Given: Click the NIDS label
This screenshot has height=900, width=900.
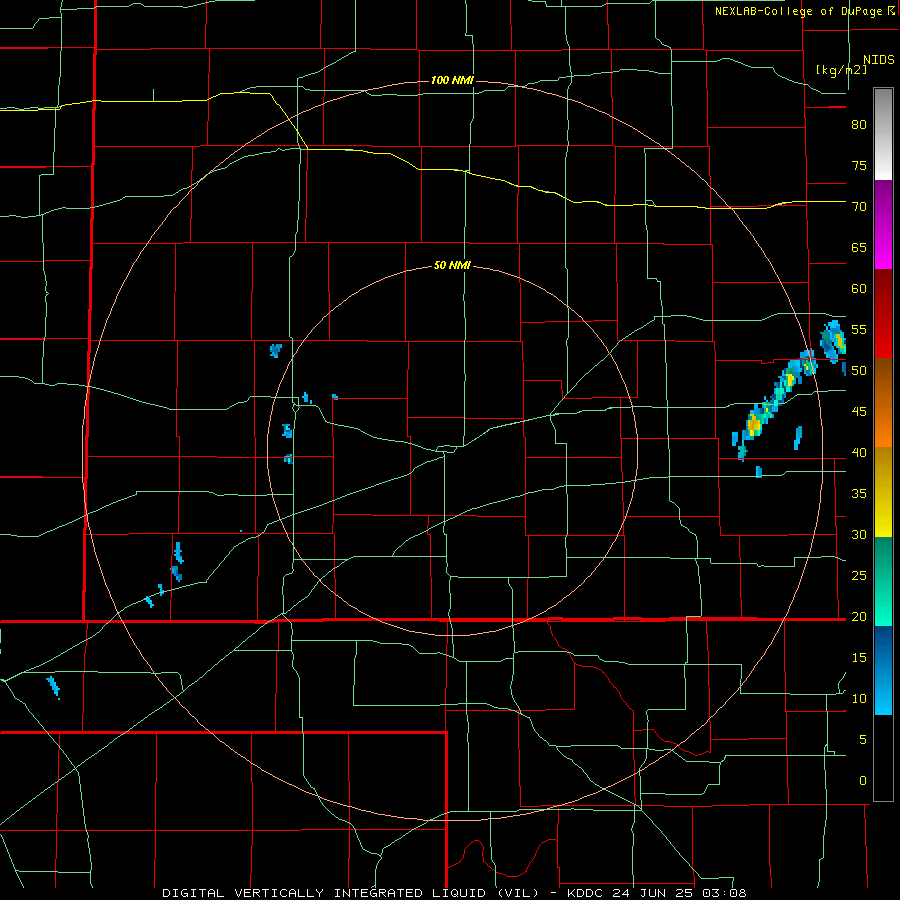Looking at the screenshot, I should [x=879, y=60].
